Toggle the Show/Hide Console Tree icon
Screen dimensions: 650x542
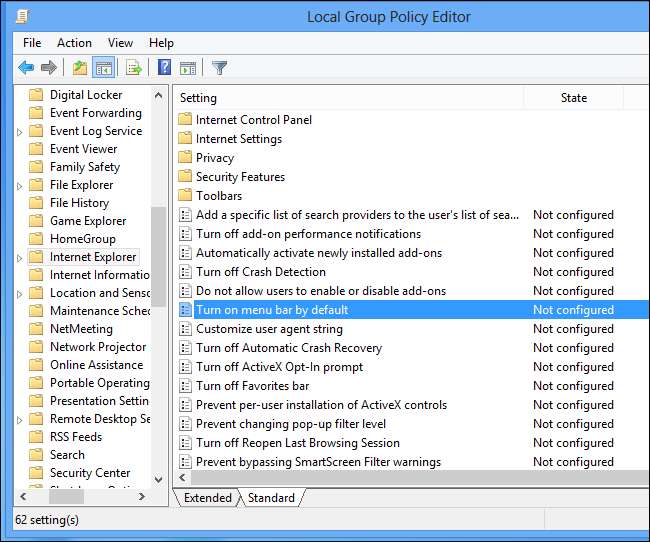coord(102,68)
